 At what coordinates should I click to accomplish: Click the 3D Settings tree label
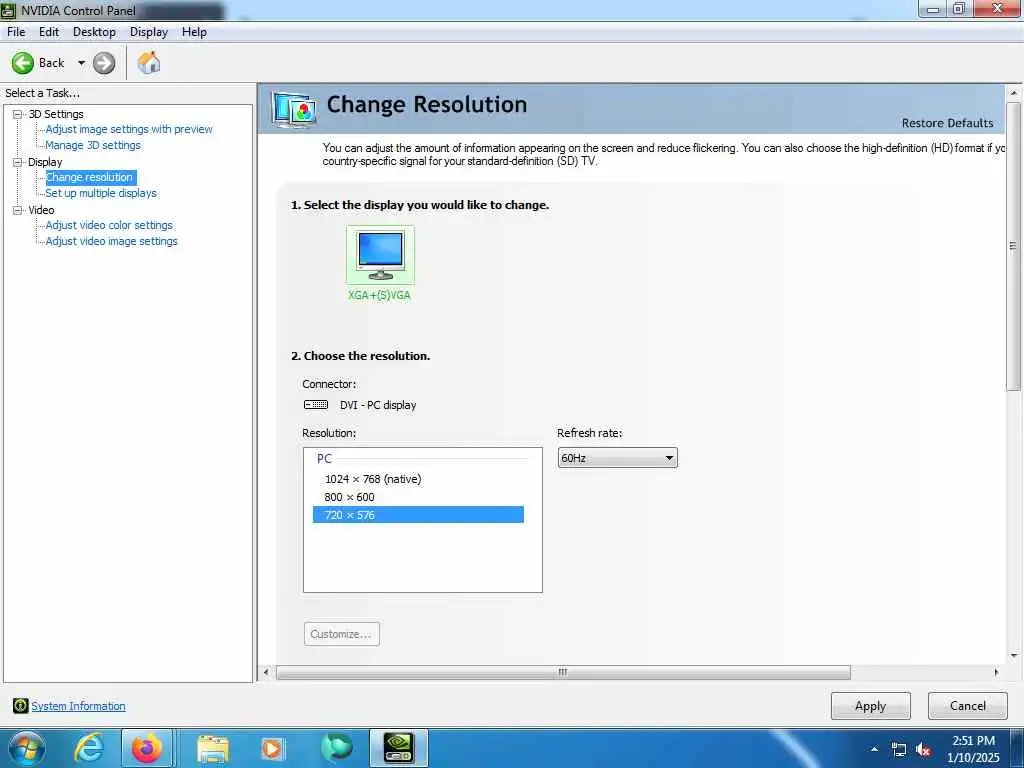click(x=56, y=114)
